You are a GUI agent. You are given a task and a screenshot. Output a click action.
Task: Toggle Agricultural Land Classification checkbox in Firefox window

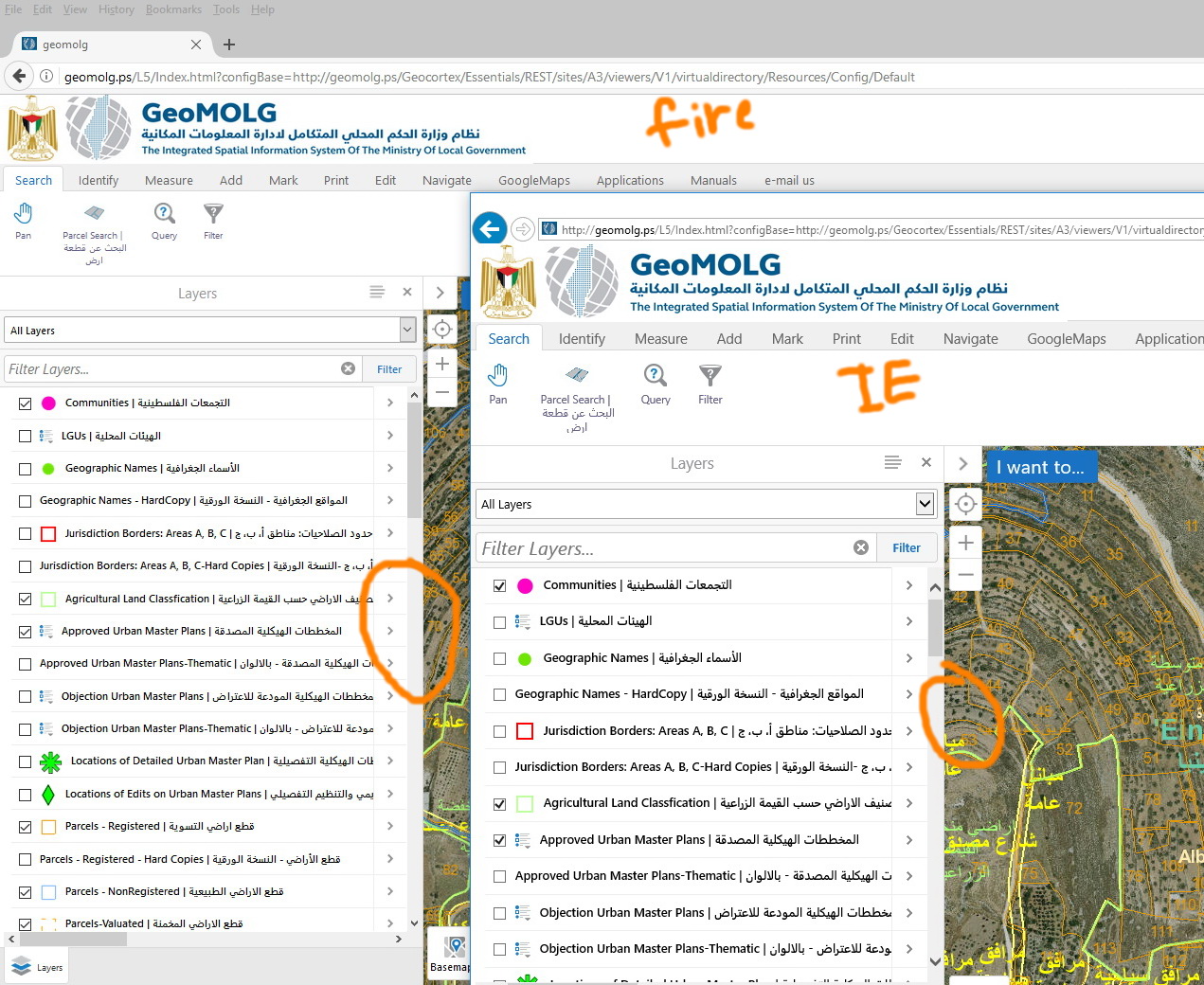pos(26,599)
